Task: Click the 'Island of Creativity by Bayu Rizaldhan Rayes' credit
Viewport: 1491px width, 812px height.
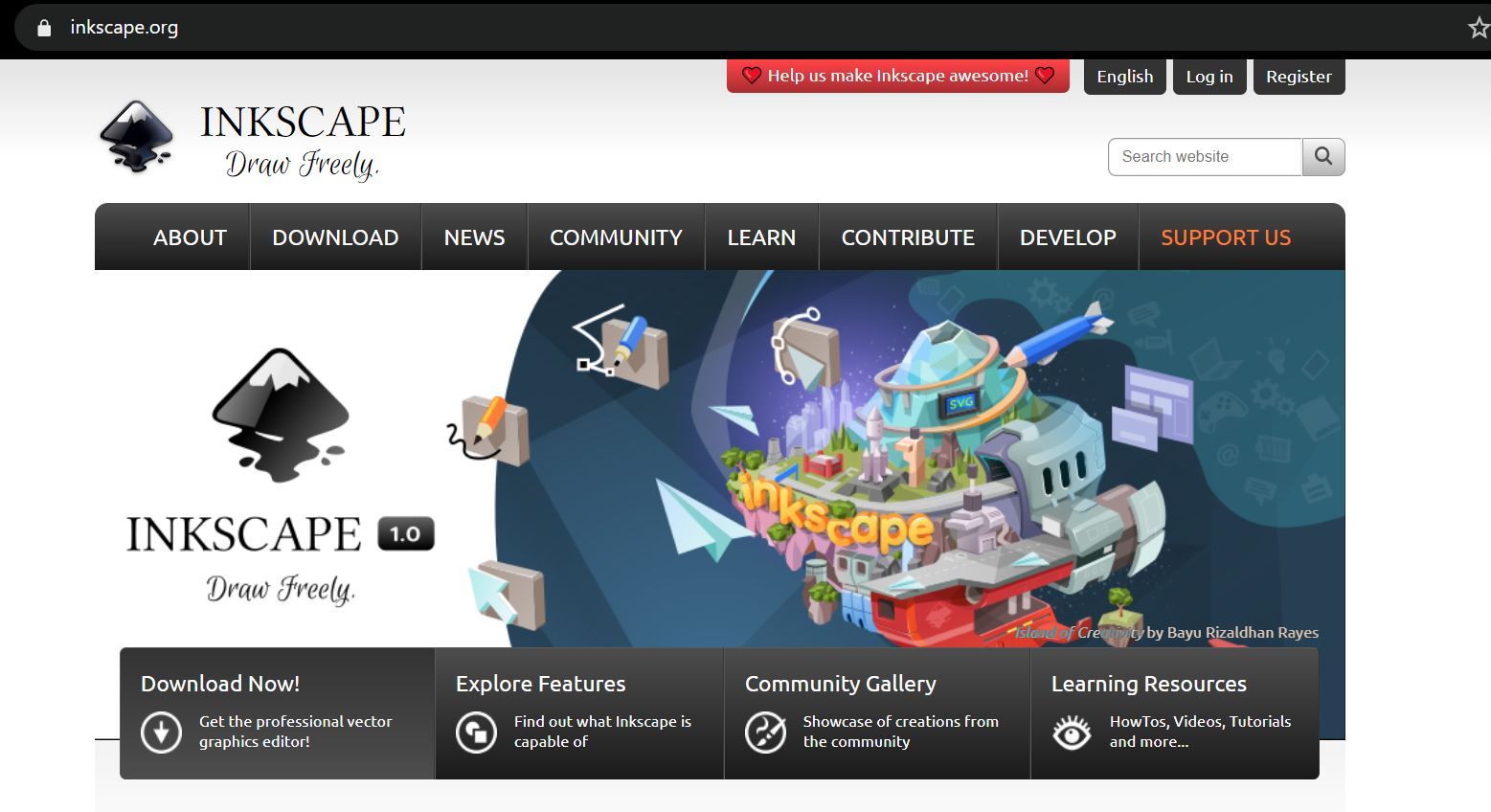Action: pyautogui.click(x=1166, y=632)
